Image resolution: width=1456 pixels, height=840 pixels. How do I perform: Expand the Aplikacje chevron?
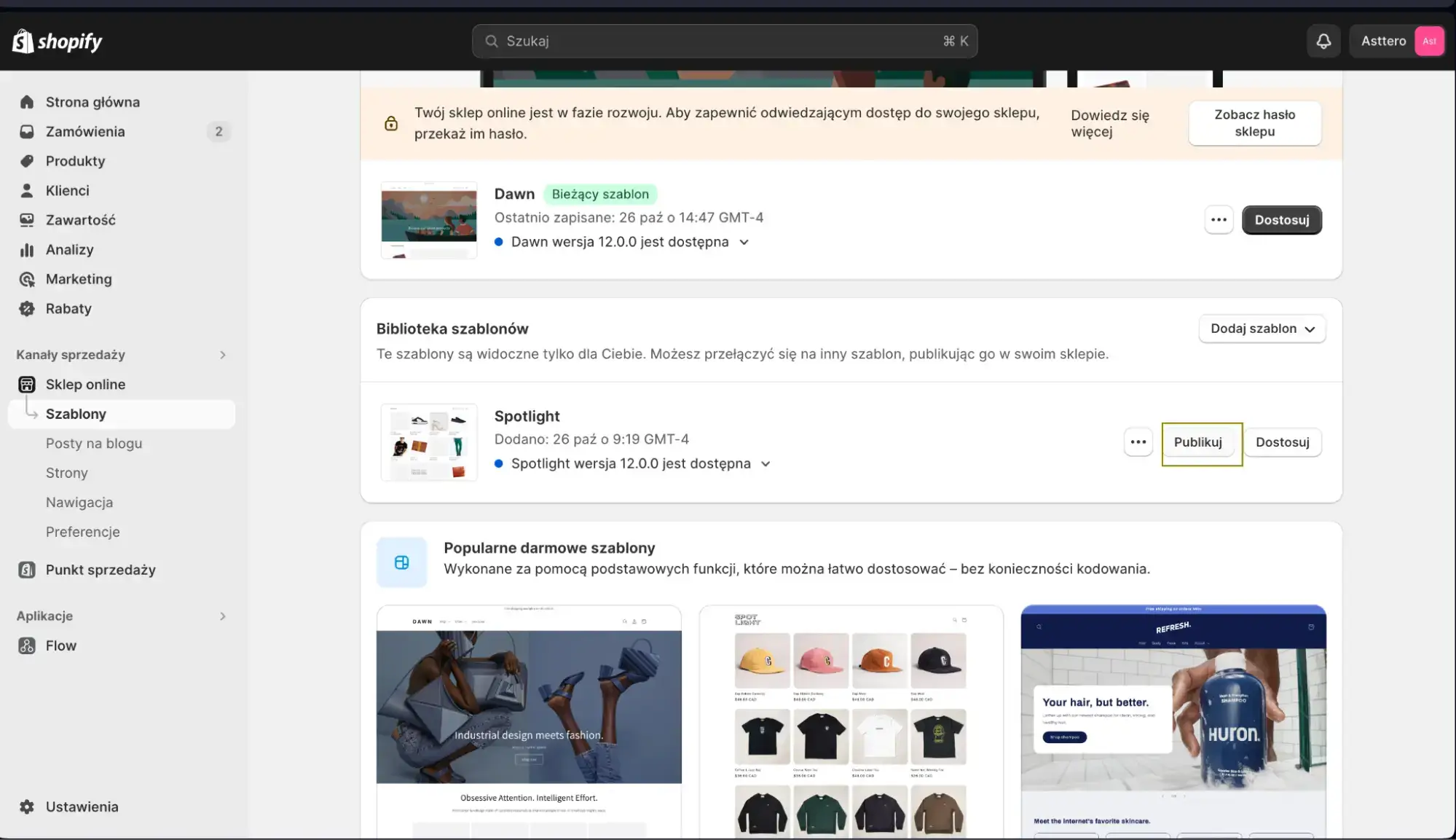(223, 616)
